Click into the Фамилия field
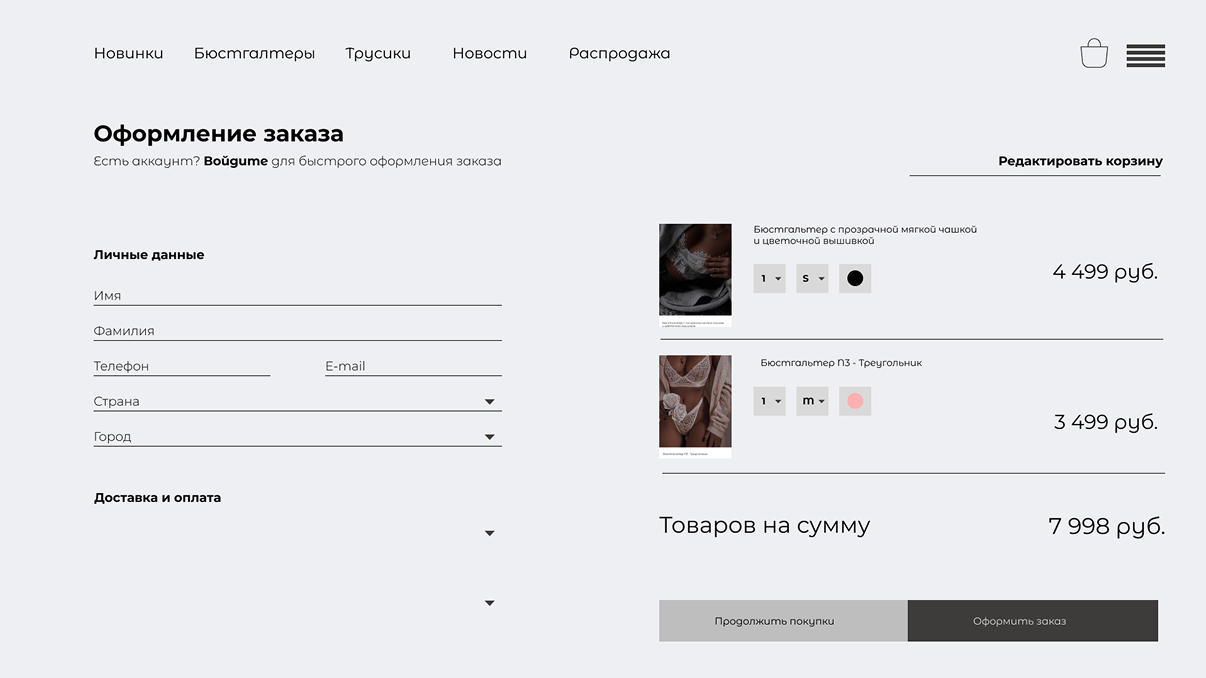The image size is (1206, 678). coord(297,330)
